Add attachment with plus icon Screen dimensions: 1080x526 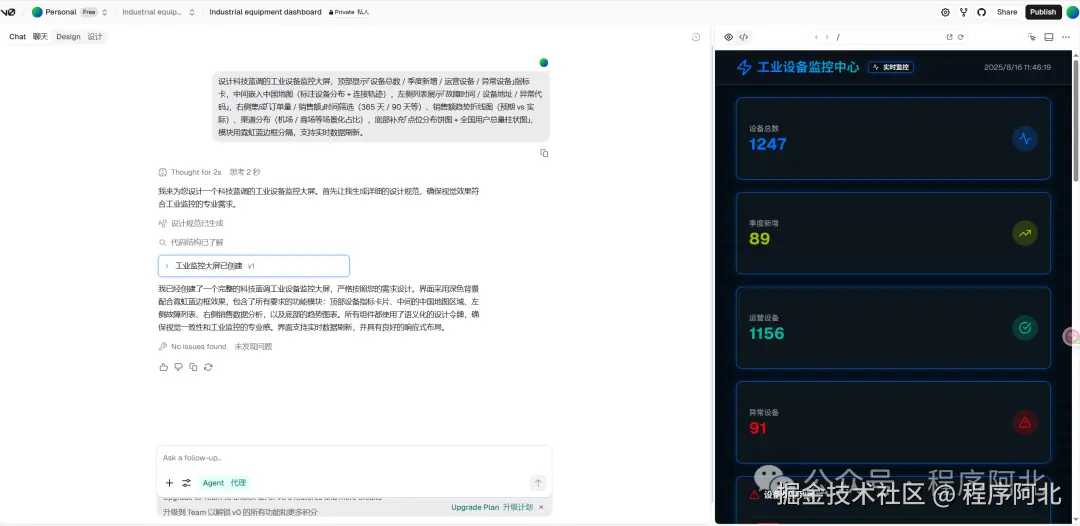[x=169, y=483]
